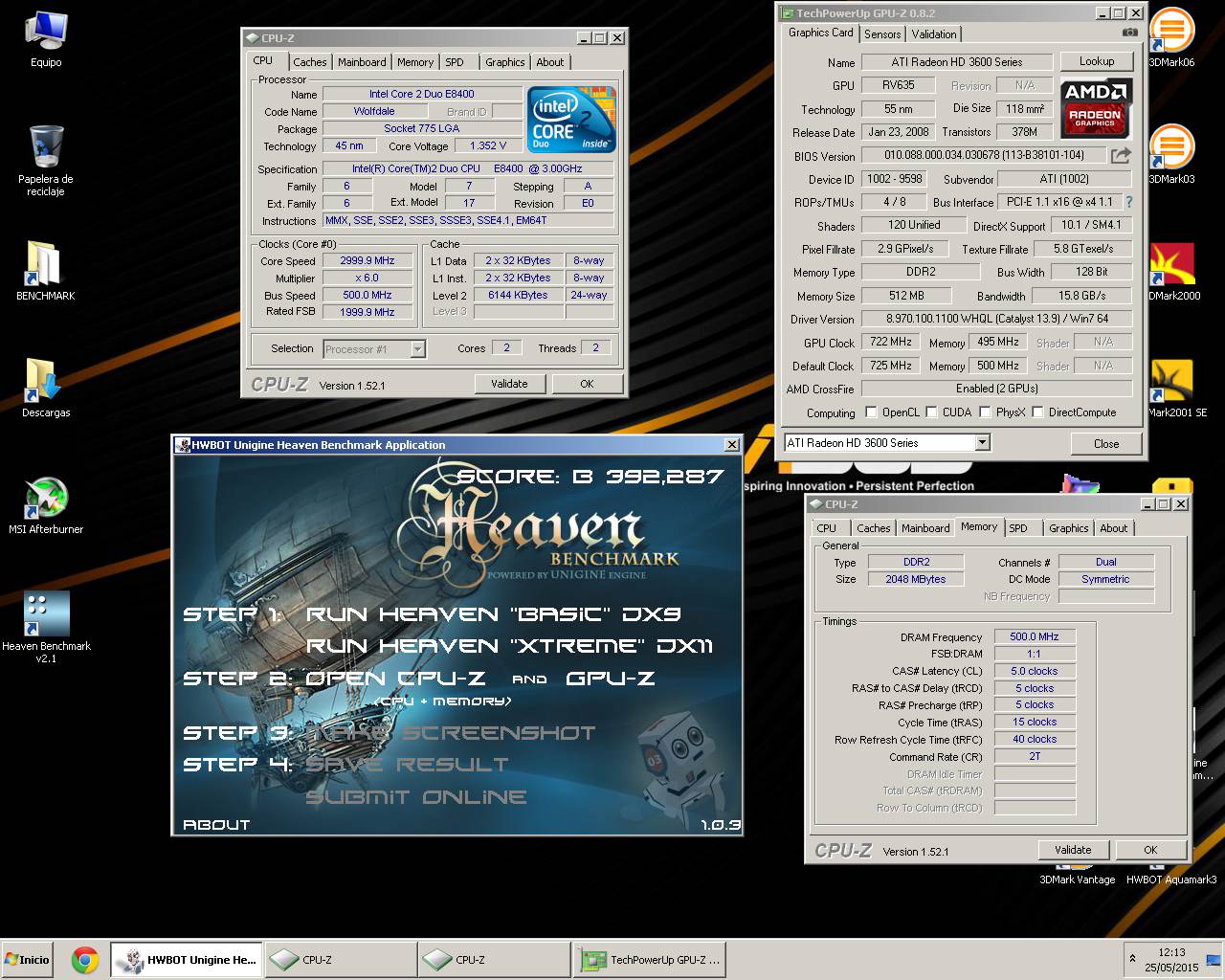
Task: Click OK in lower CPU-Z Memory window
Action: pos(1150,850)
